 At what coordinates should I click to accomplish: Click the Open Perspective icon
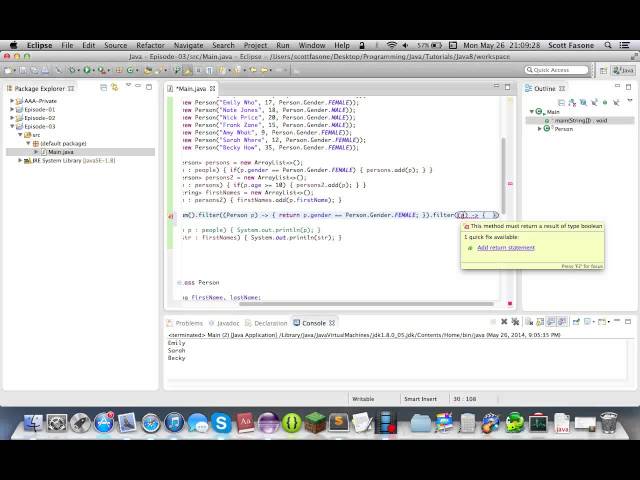coord(604,70)
